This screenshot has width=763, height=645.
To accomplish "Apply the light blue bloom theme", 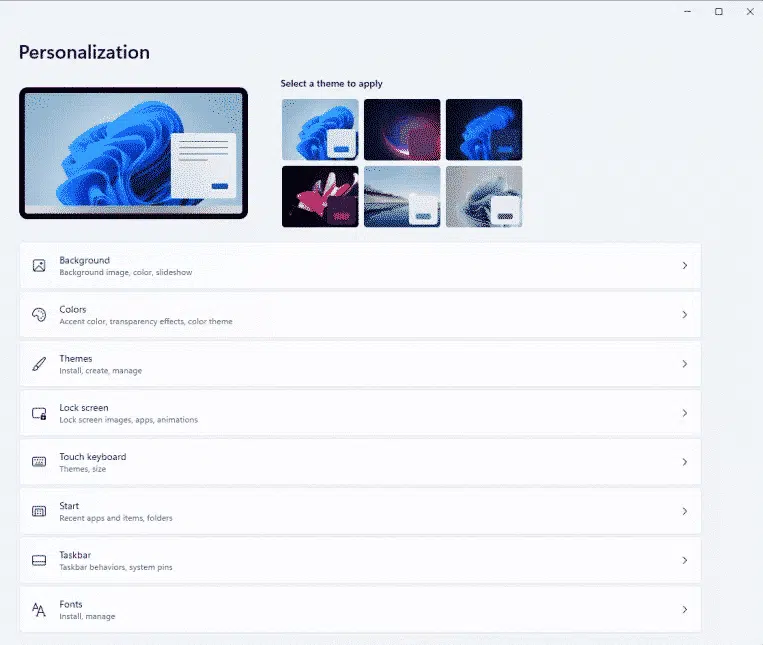I will [x=320, y=129].
